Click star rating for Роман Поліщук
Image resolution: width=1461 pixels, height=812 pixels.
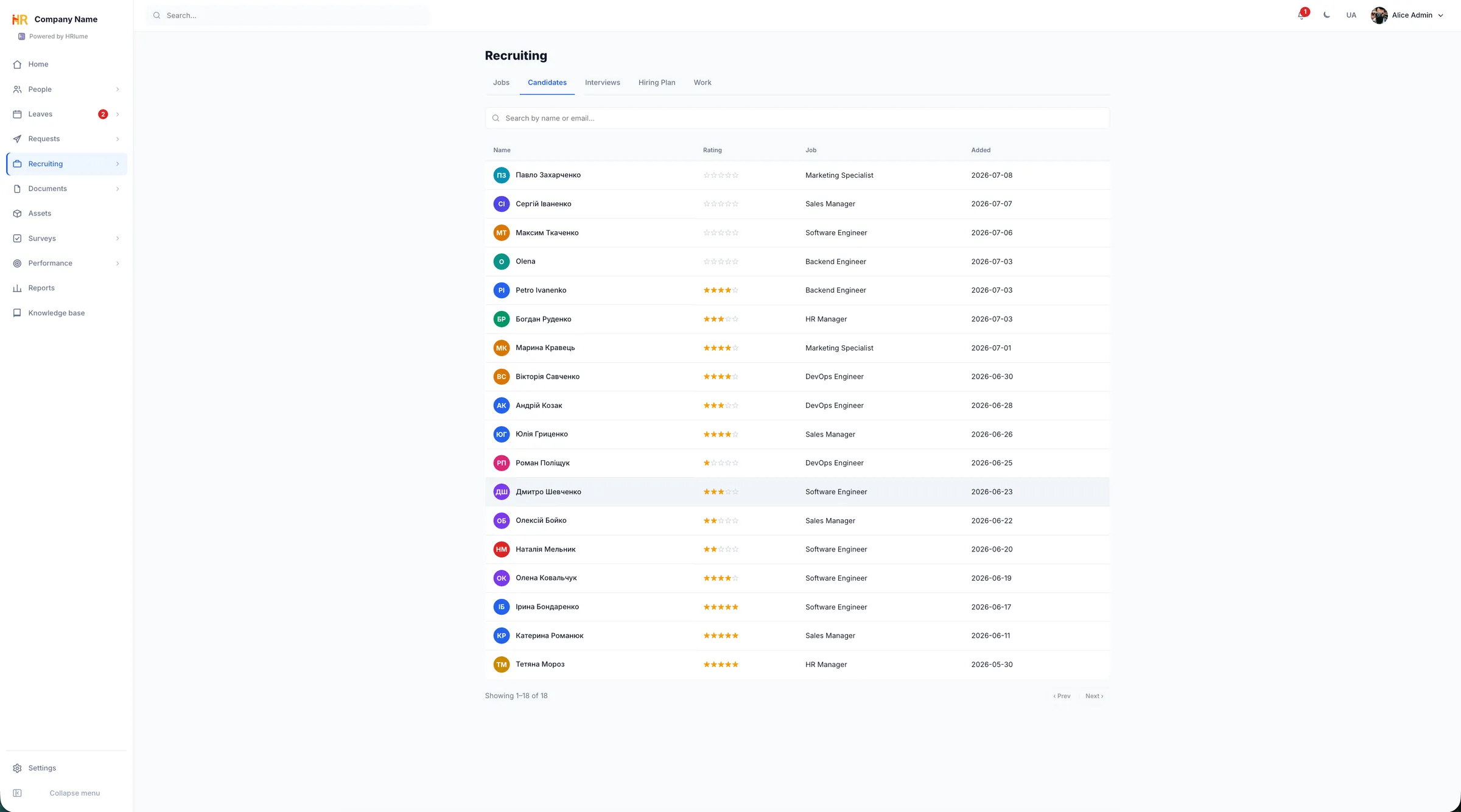click(721, 463)
